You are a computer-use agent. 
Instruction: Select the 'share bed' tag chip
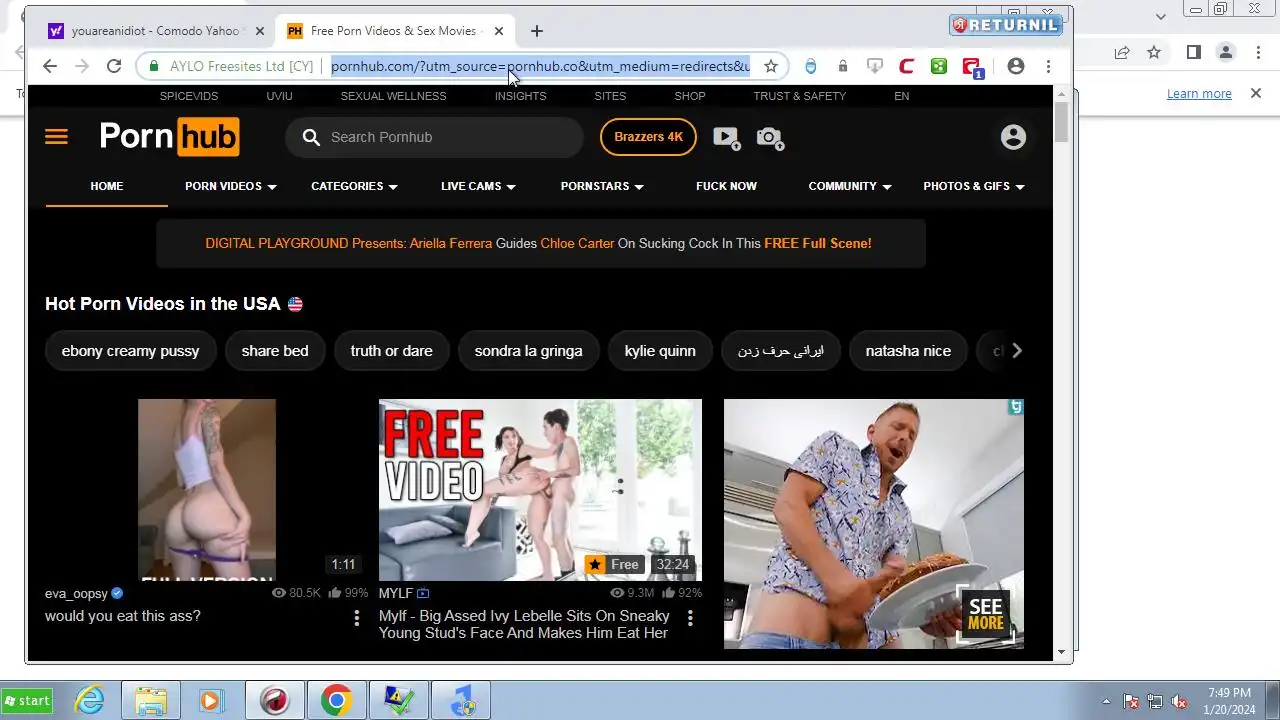[x=275, y=351]
